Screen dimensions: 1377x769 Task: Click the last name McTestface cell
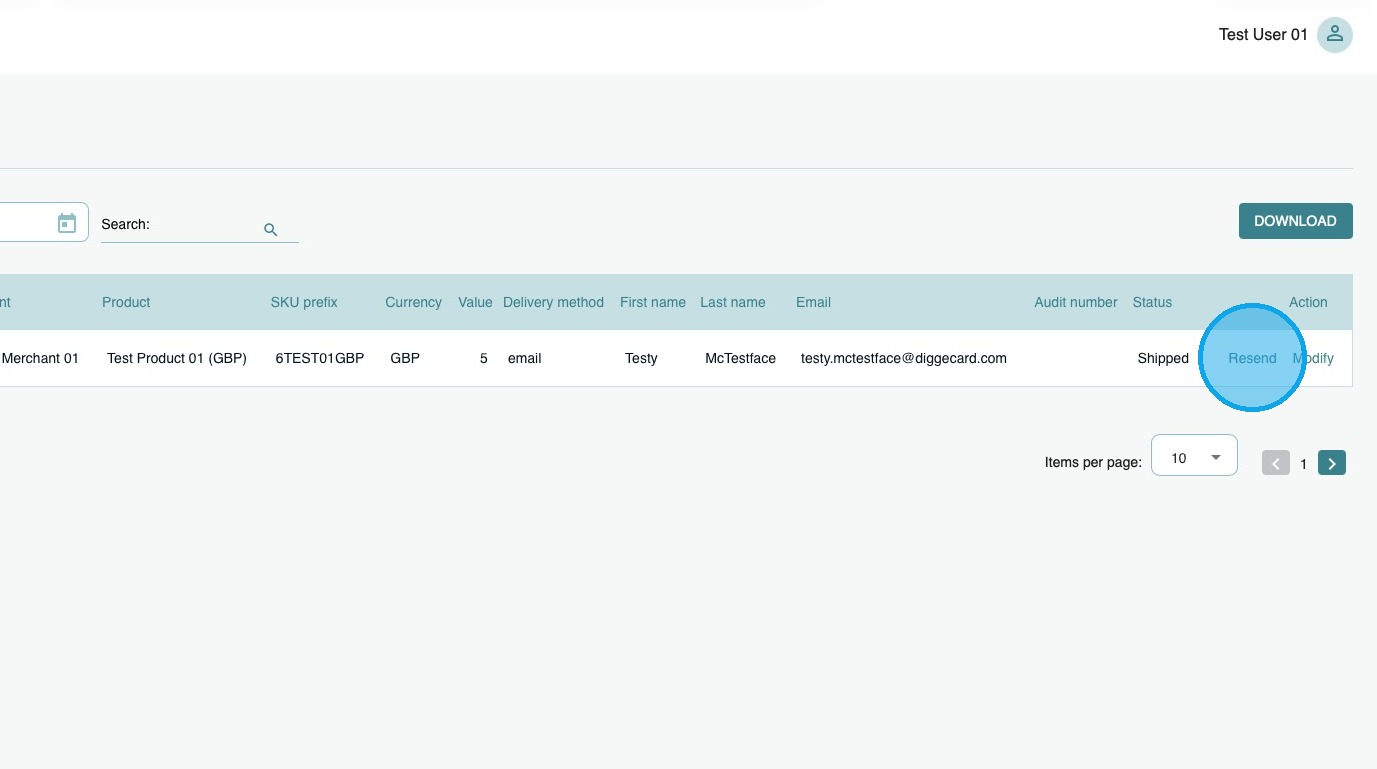pyautogui.click(x=740, y=358)
